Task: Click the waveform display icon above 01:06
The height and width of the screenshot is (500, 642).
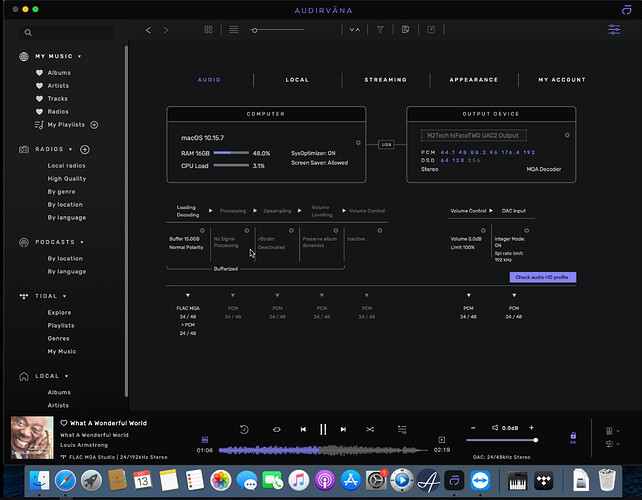Action: 205,439
